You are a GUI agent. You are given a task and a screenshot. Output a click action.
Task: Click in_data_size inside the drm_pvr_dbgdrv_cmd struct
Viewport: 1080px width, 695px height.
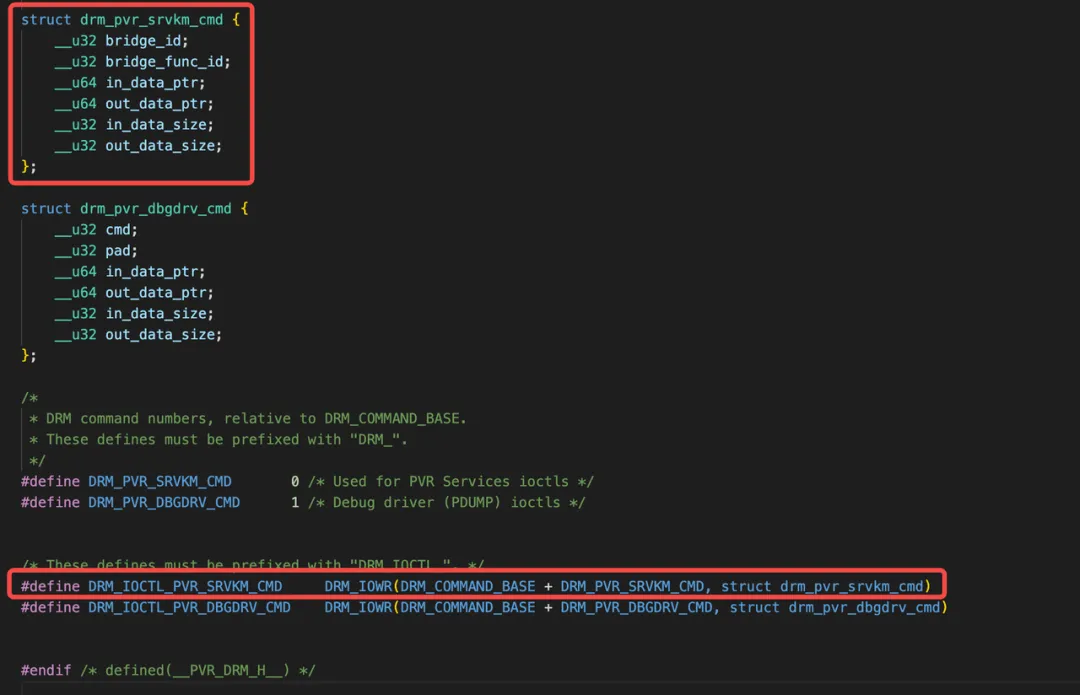click(157, 313)
